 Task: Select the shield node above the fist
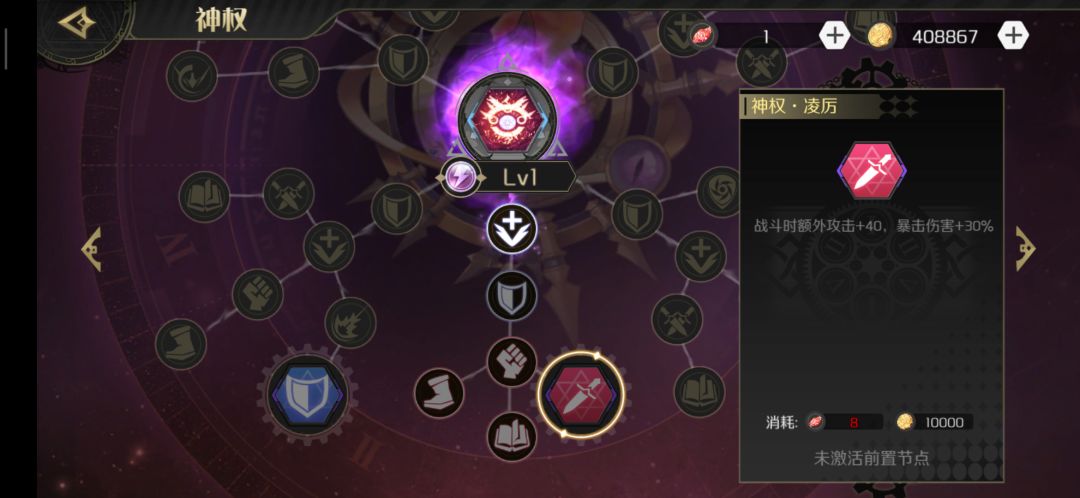point(512,295)
